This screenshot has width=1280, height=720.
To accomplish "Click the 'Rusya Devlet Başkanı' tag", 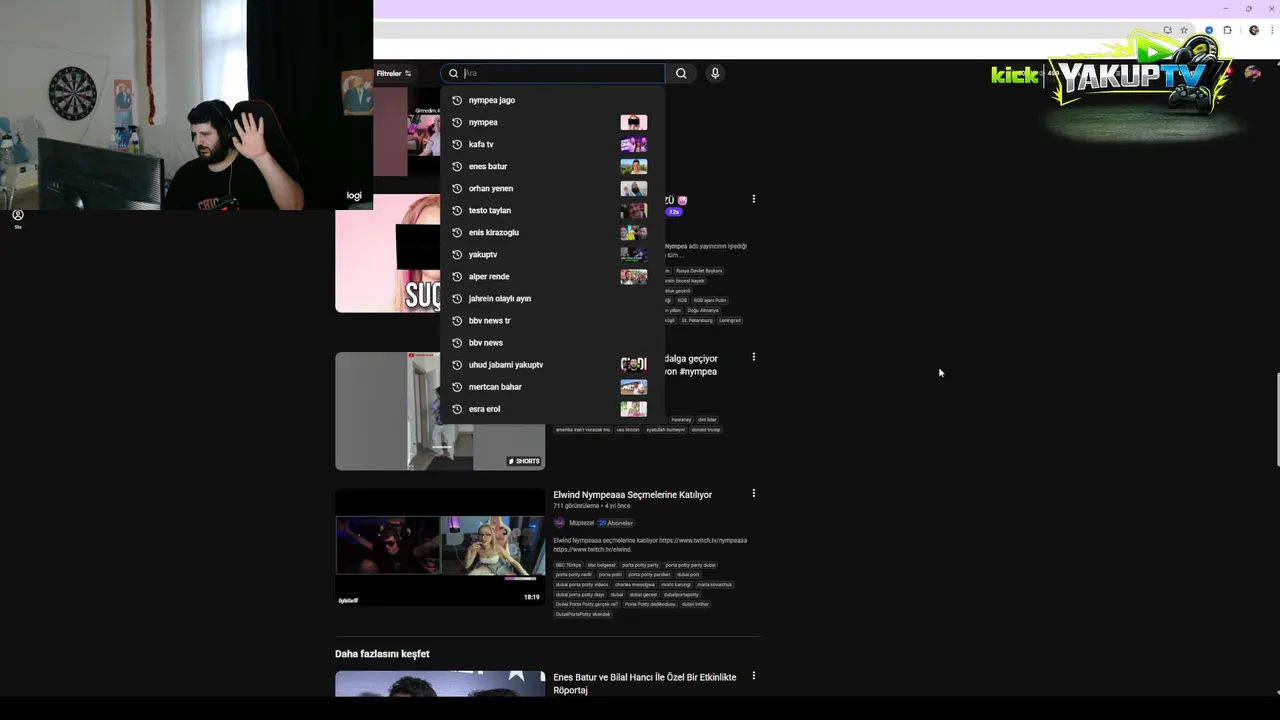I will pos(699,271).
